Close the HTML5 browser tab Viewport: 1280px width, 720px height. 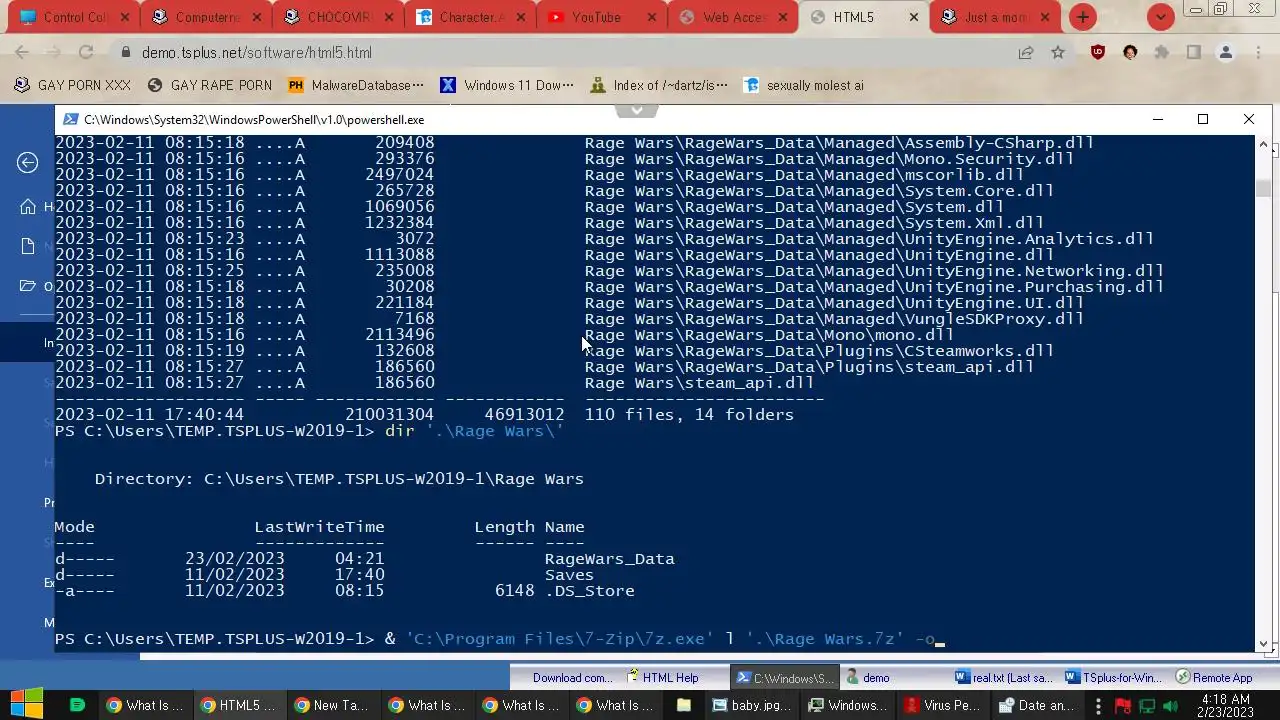[x=914, y=17]
